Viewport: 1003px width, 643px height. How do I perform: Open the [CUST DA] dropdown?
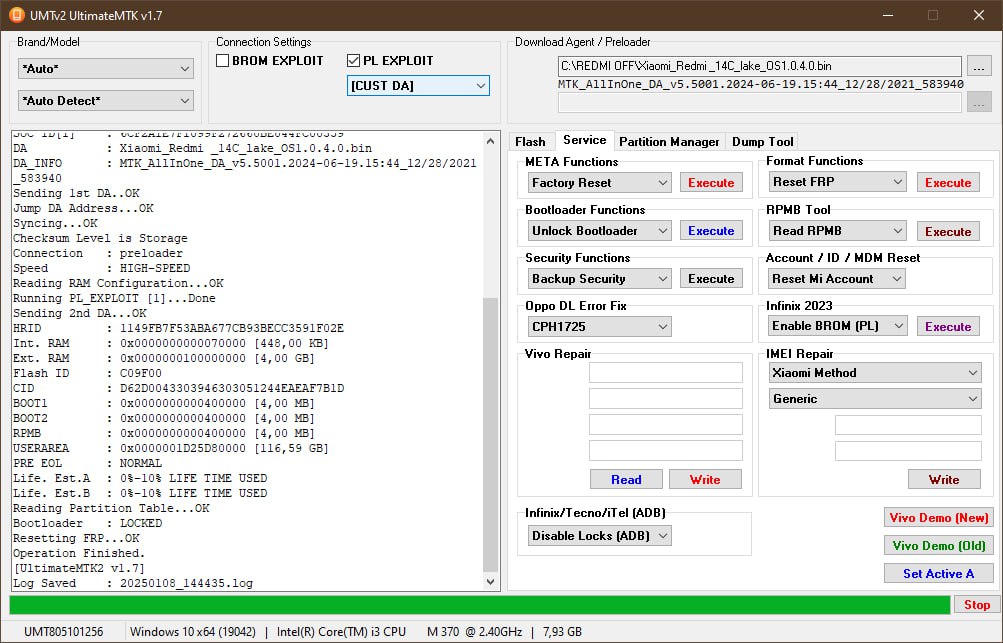418,86
